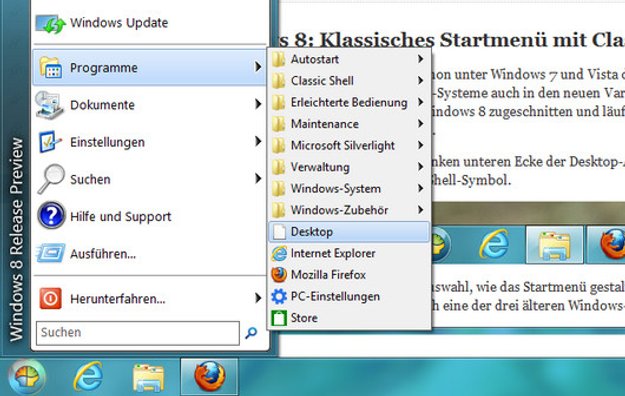Expand the Autostart folder arrow
The image size is (625, 396).
[421, 59]
